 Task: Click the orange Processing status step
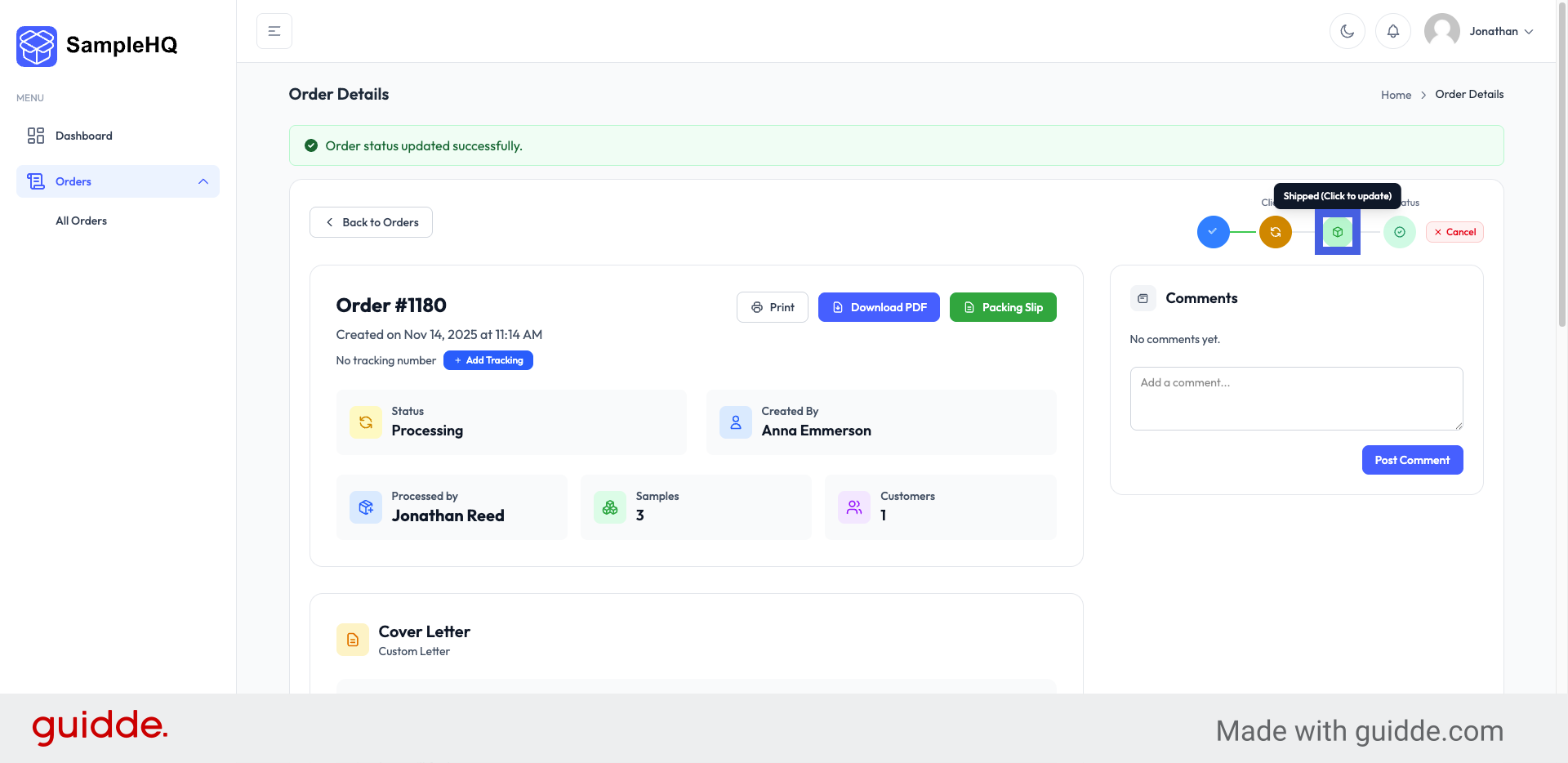[1276, 232]
